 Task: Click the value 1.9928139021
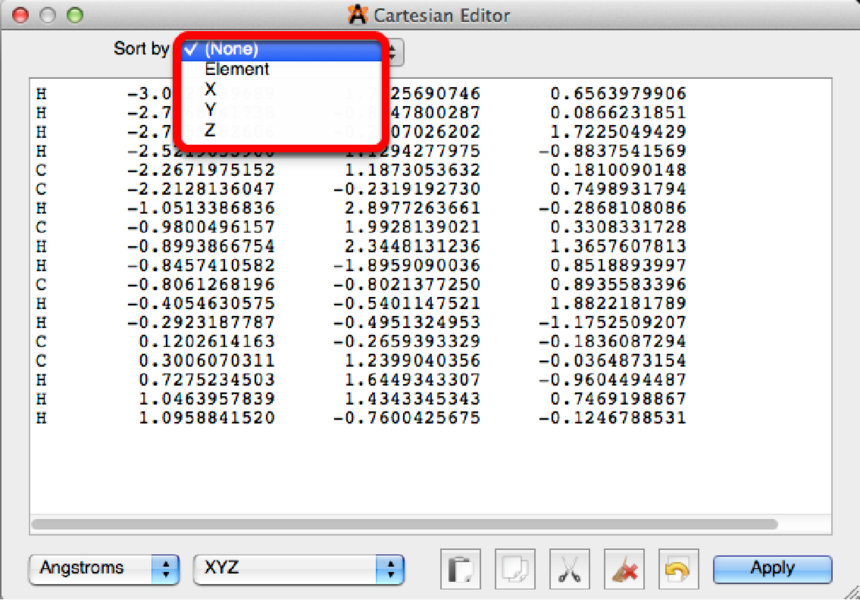pos(412,227)
